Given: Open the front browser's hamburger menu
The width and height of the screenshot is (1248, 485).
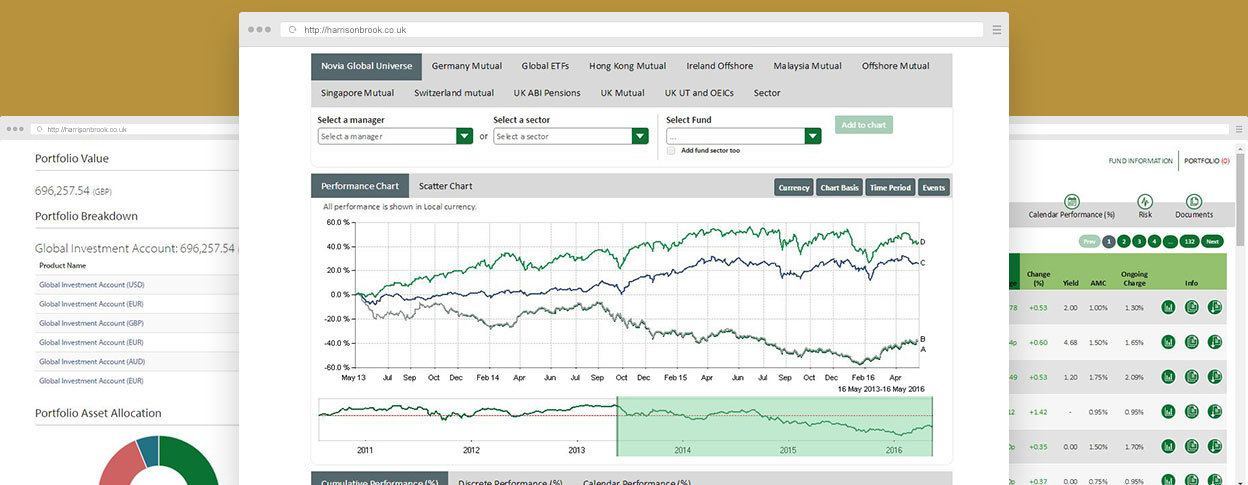Looking at the screenshot, I should point(997,30).
